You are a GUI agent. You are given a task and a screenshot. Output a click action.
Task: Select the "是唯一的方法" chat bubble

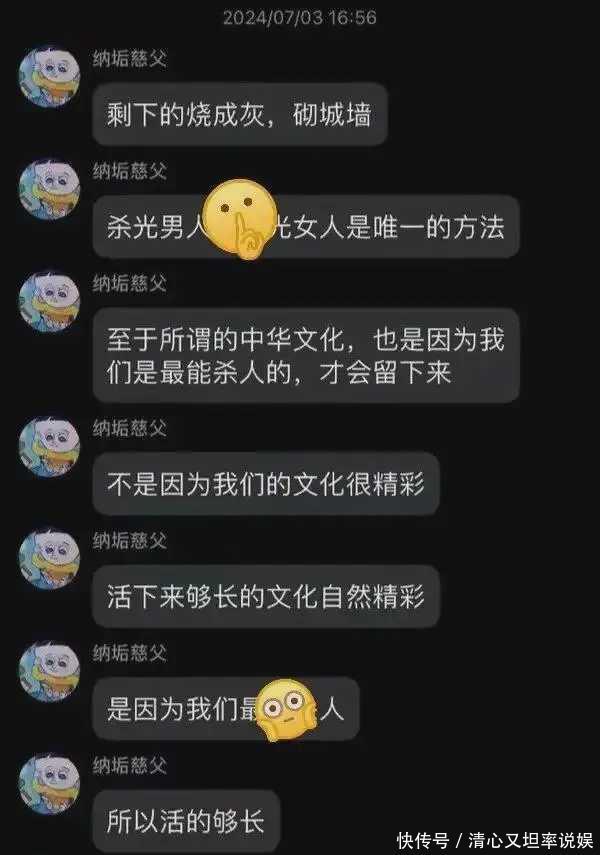(x=306, y=227)
